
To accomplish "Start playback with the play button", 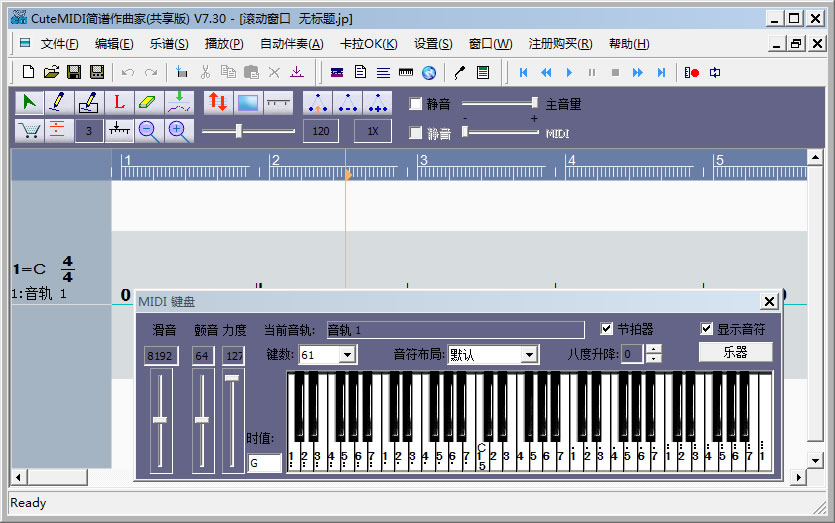I will coord(569,72).
